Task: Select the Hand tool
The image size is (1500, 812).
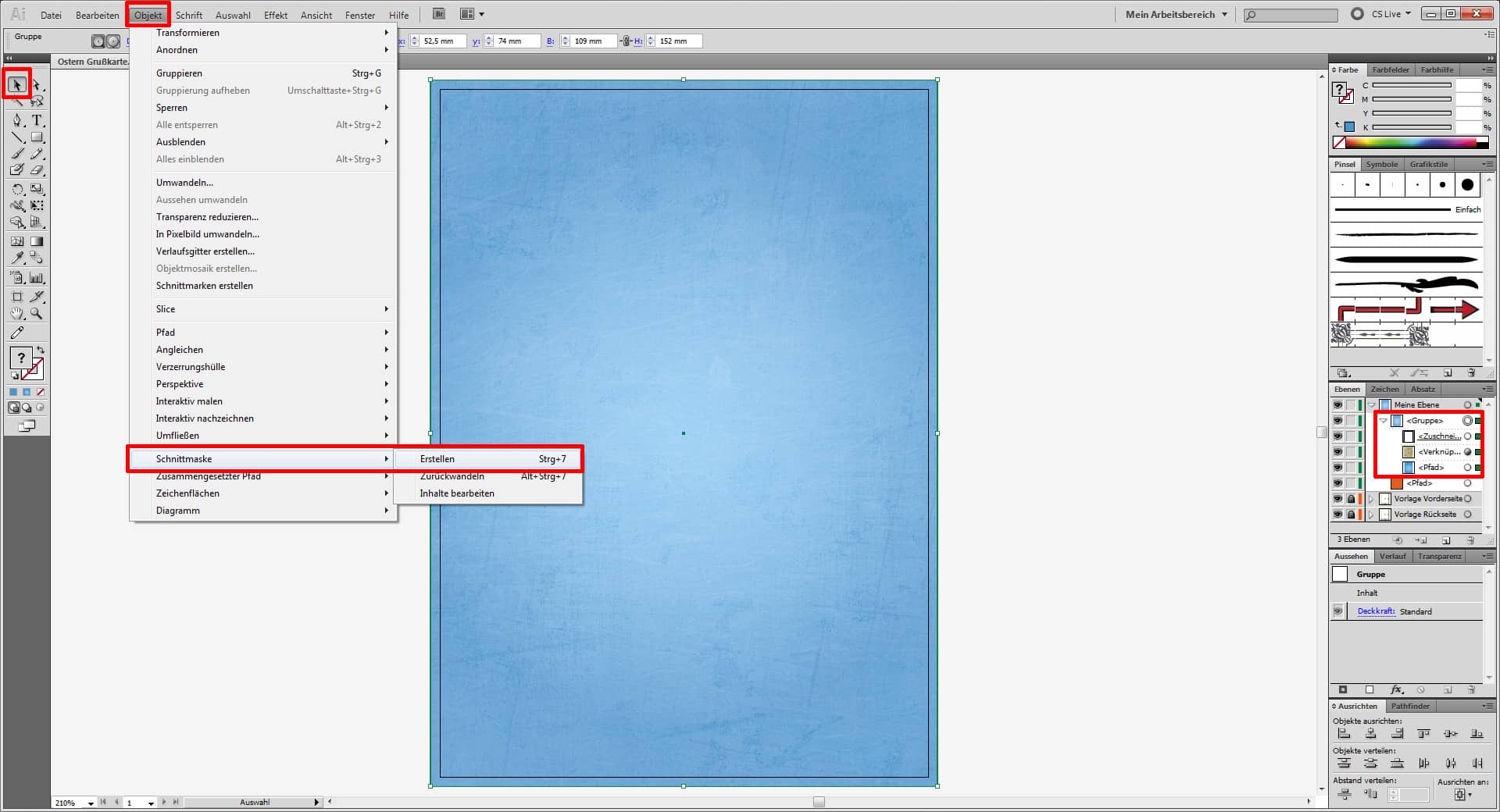Action: (x=17, y=314)
